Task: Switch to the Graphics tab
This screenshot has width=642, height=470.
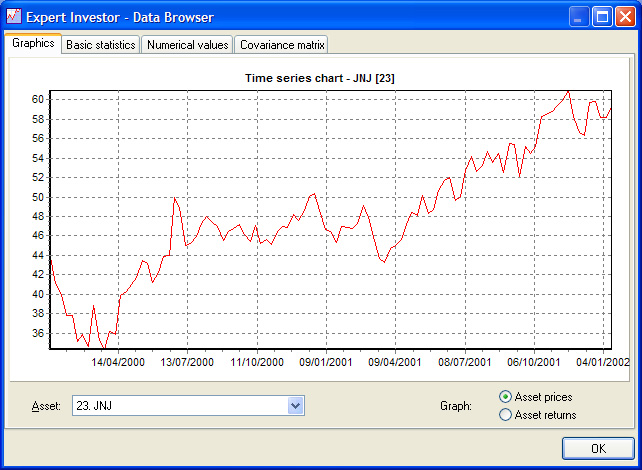Action: (x=33, y=44)
